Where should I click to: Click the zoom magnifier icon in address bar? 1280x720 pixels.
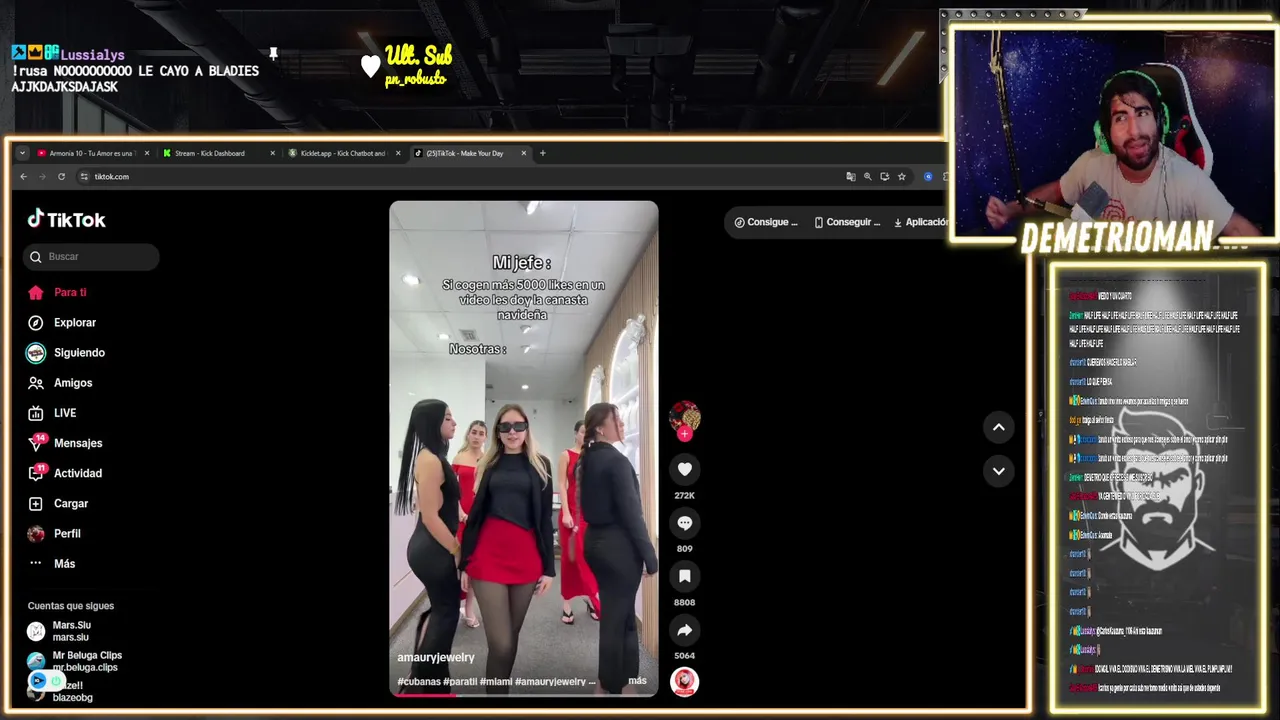point(868,177)
